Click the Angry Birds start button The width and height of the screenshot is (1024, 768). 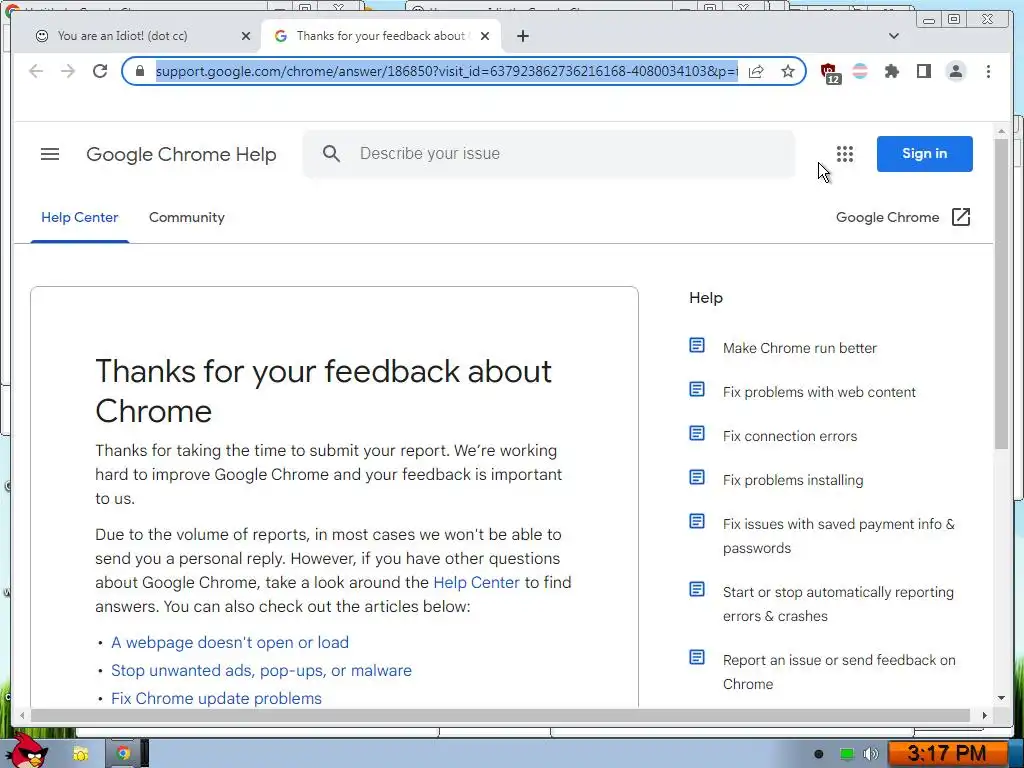[25, 752]
